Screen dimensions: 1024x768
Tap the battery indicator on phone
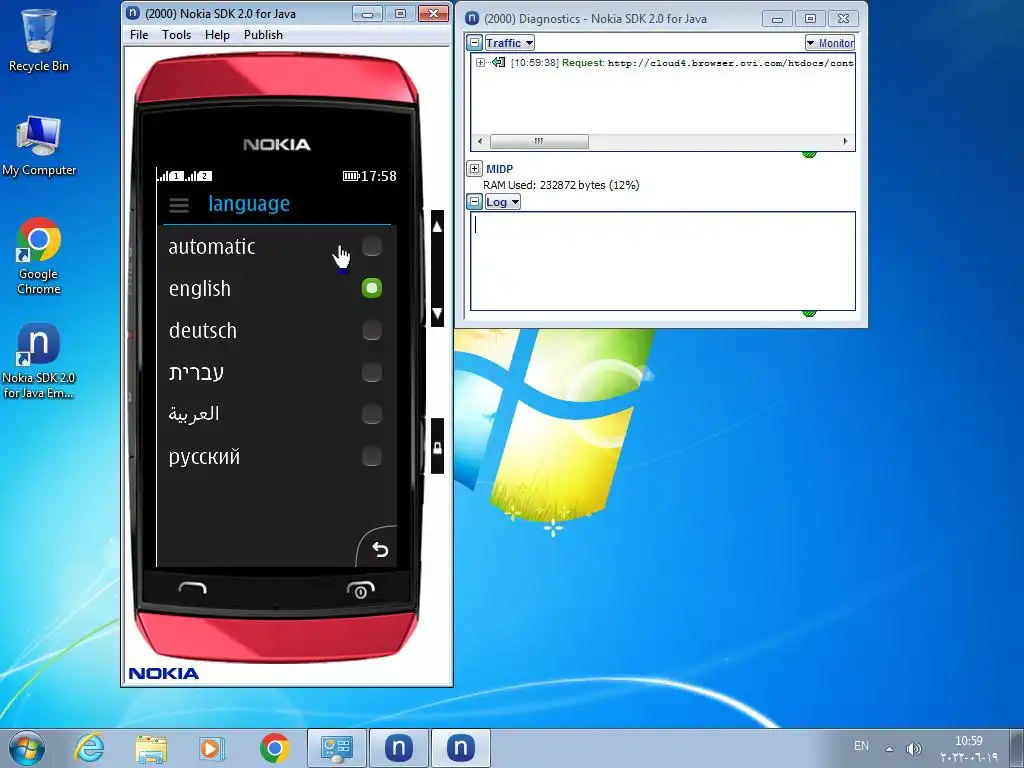tap(351, 176)
